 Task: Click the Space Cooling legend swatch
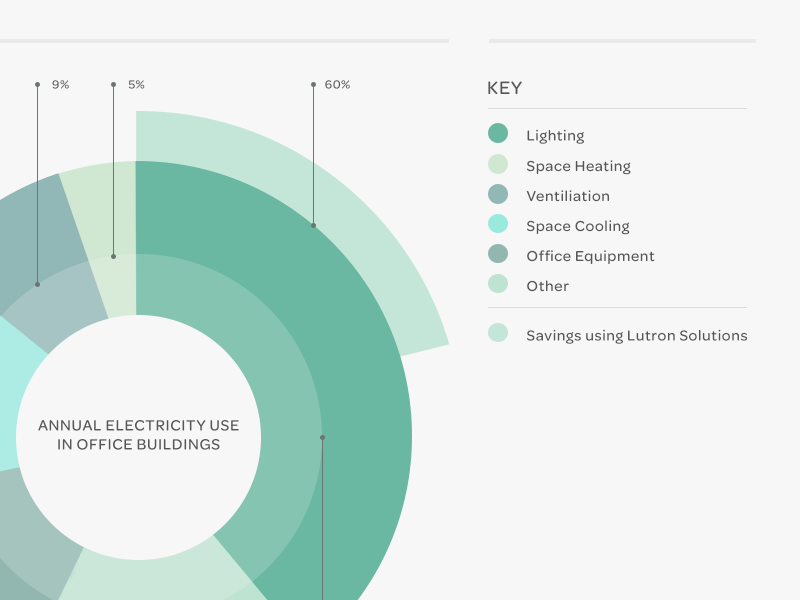(498, 224)
